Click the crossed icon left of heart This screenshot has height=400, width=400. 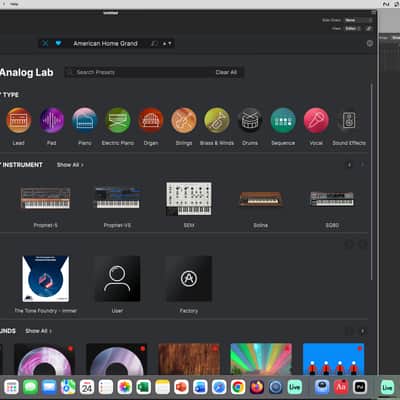(45, 43)
